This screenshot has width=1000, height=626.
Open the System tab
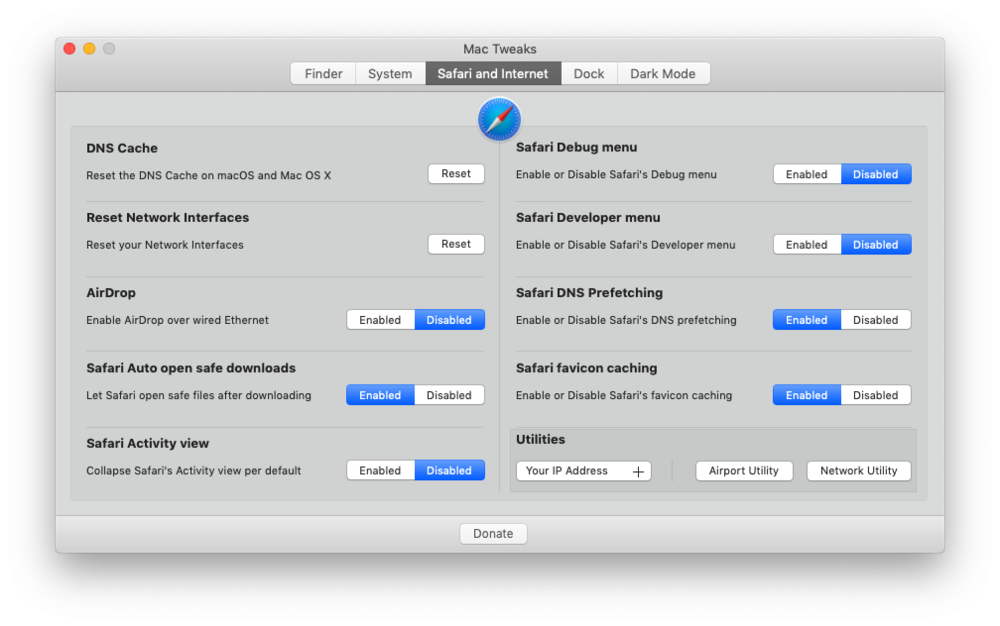tap(390, 73)
